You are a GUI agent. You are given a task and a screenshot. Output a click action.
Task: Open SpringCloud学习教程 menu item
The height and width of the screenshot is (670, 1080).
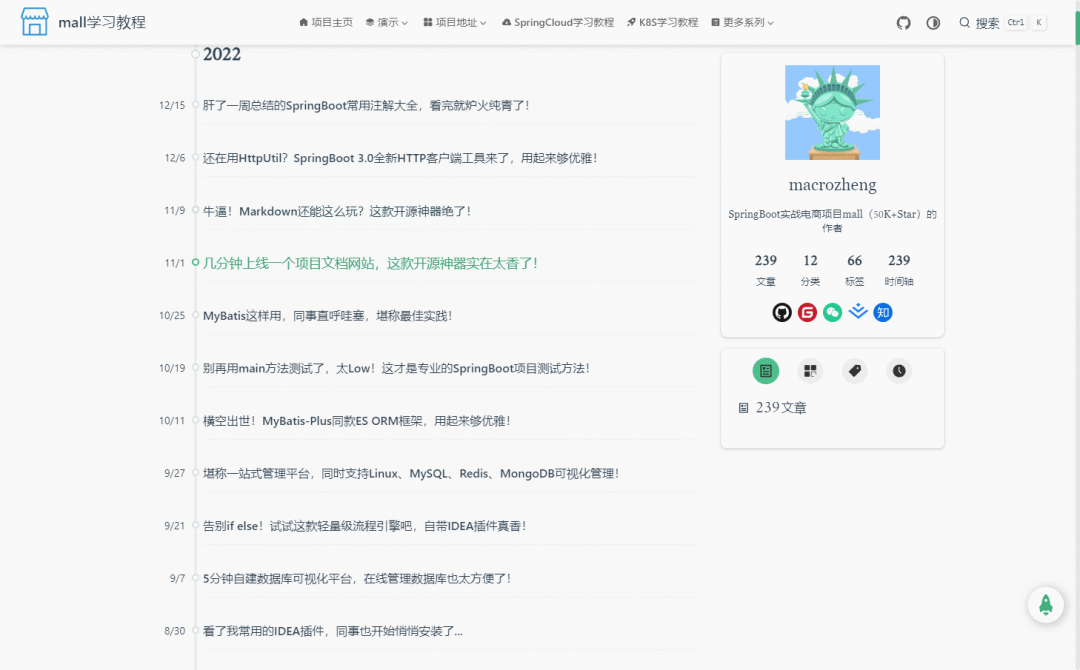coord(558,23)
